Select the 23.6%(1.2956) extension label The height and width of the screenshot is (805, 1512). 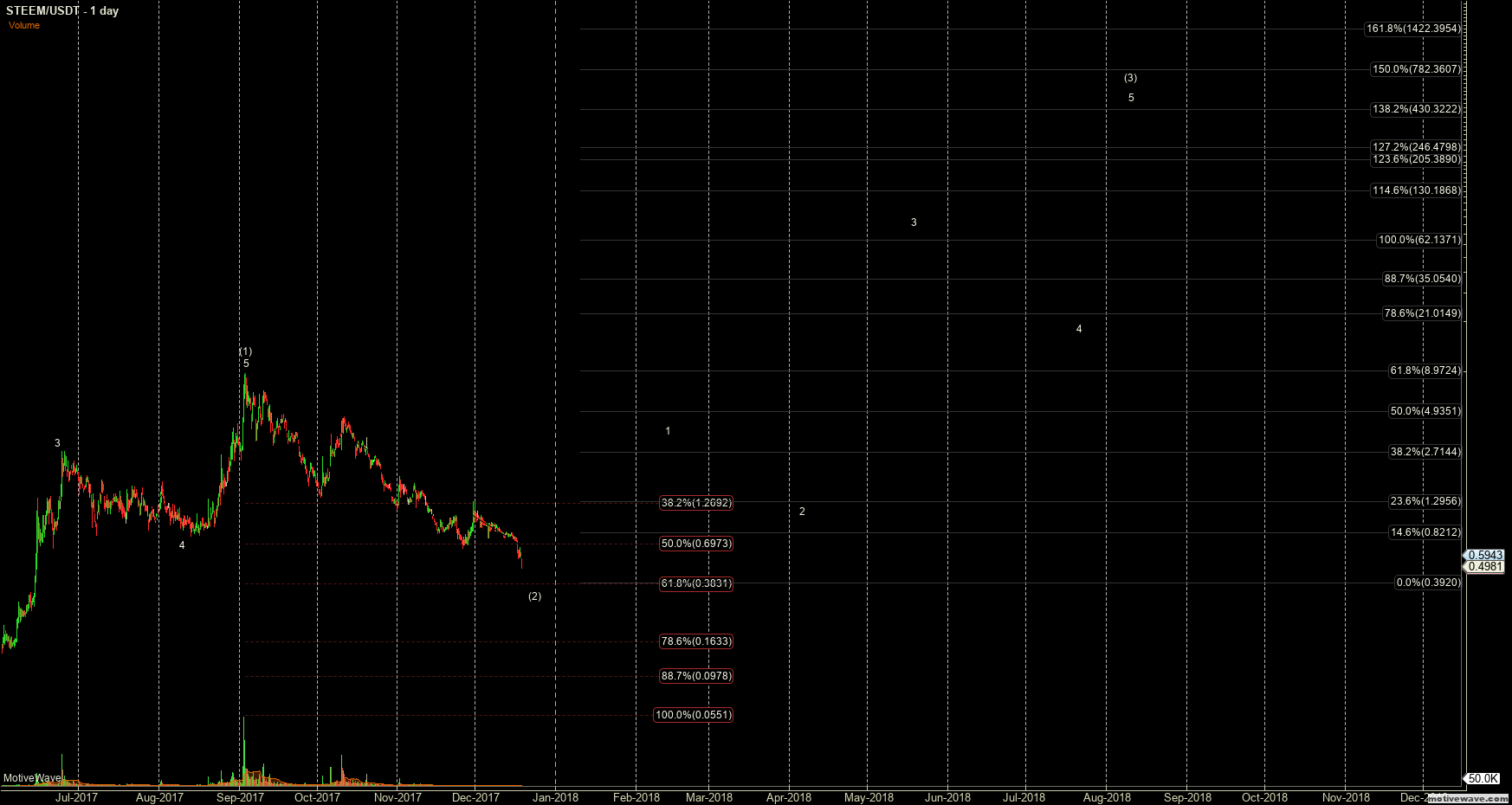coord(1425,501)
